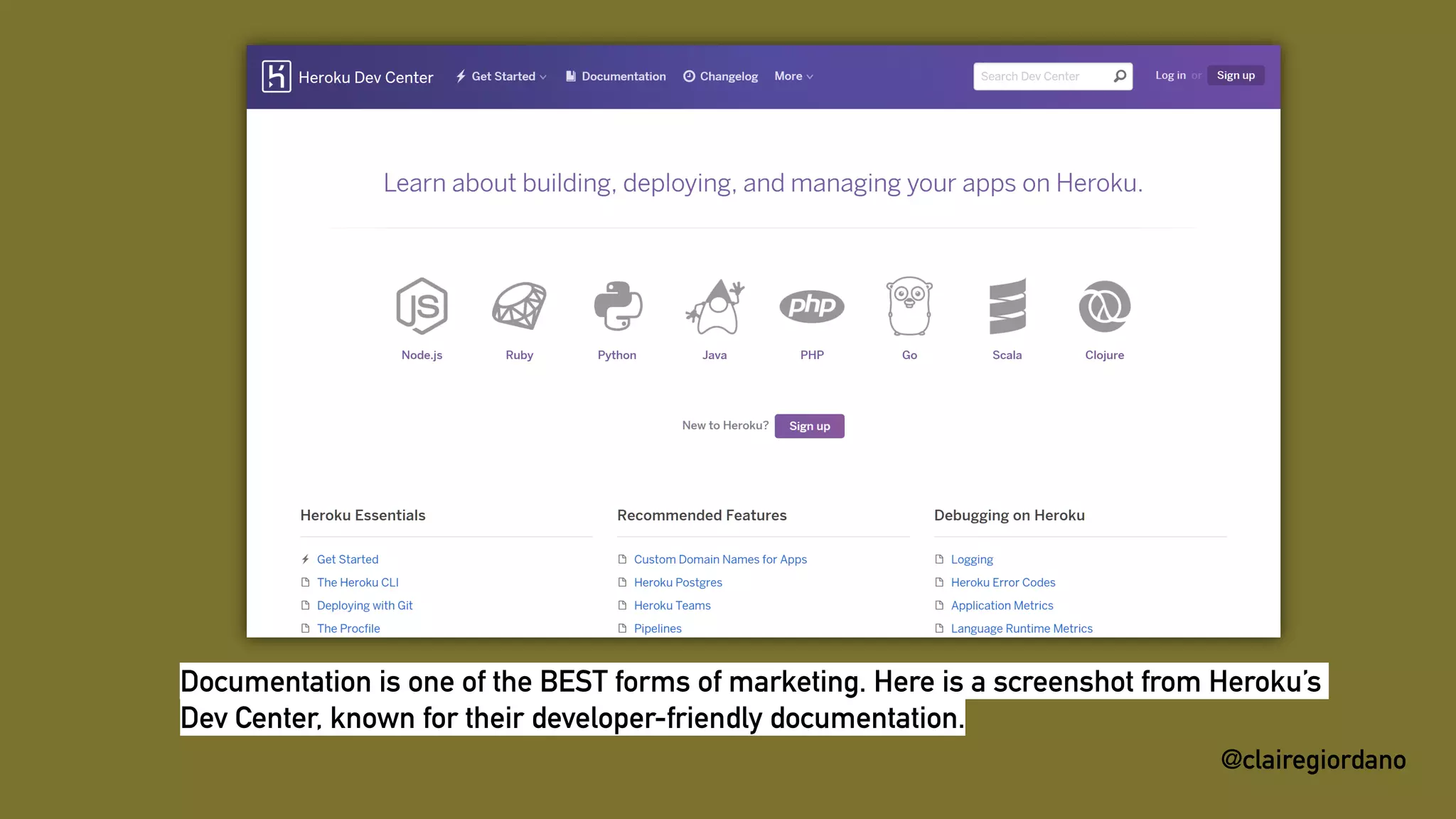Viewport: 1456px width, 819px height.
Task: Click the purple Sign up button below languages
Action: (x=809, y=426)
